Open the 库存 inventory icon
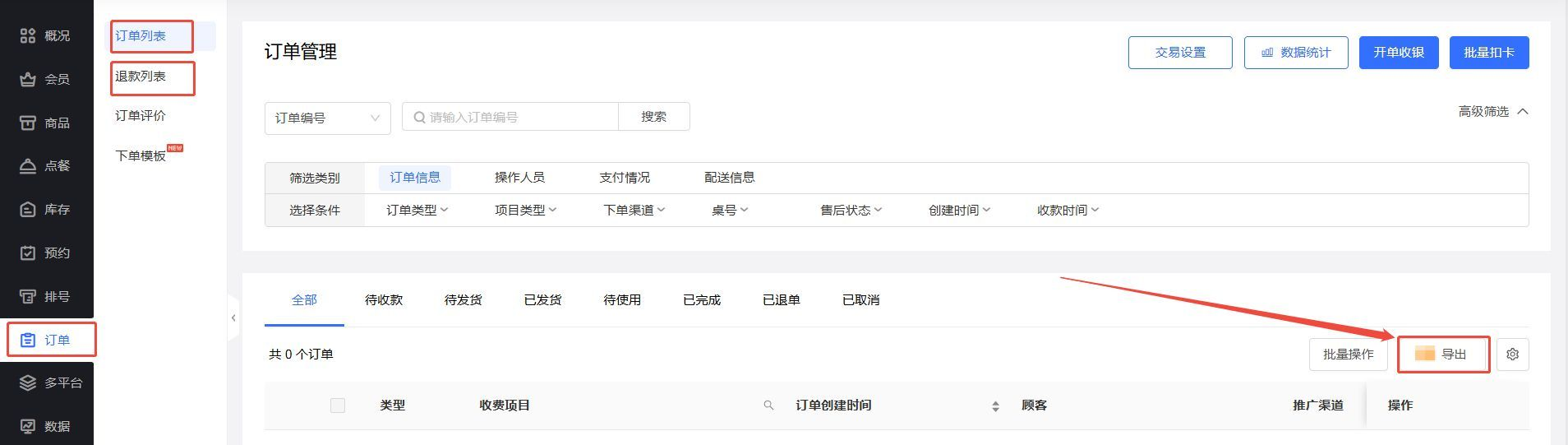This screenshot has width=1568, height=445. [x=28, y=209]
